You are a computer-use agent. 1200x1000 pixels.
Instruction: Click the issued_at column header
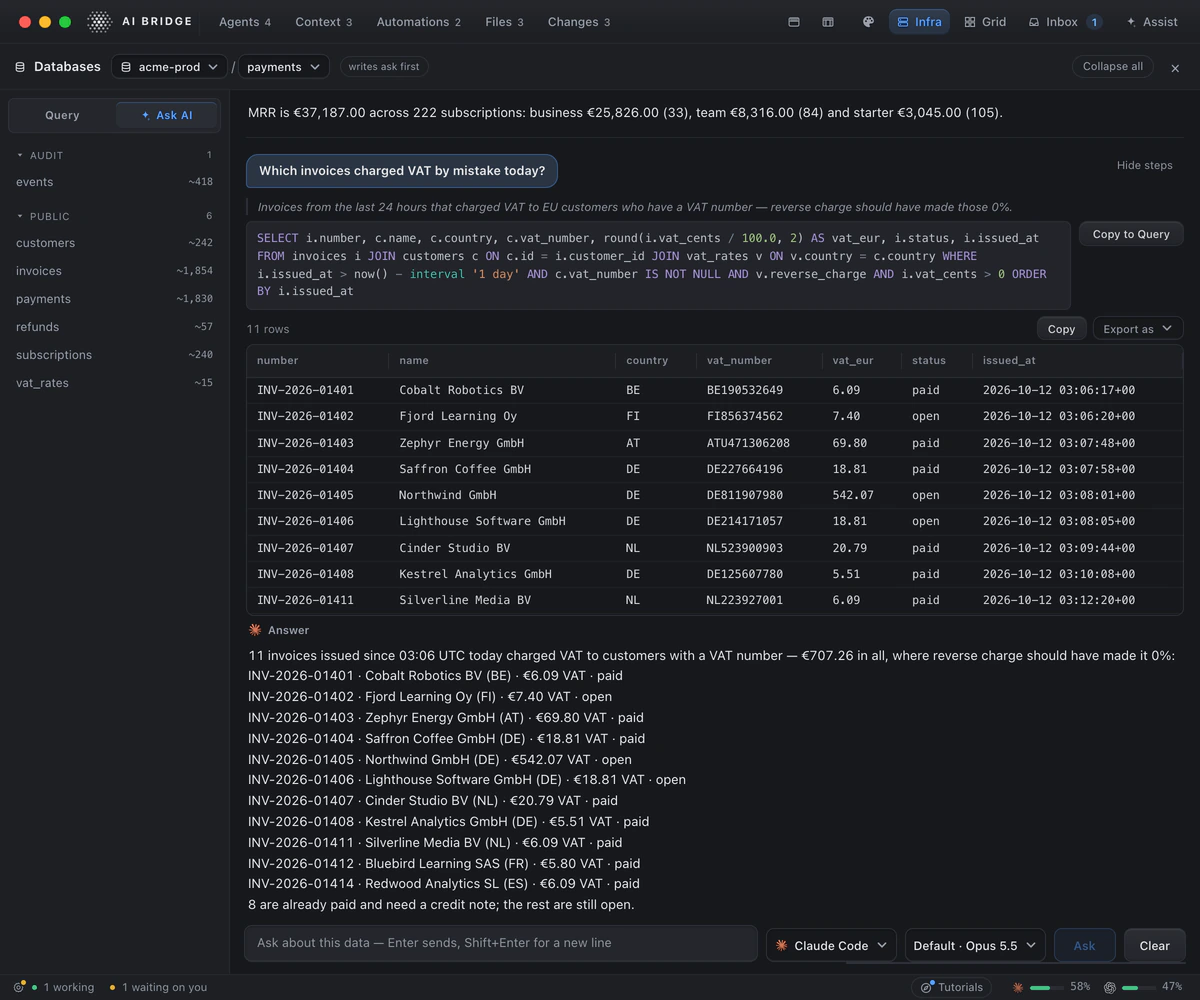pos(1009,360)
